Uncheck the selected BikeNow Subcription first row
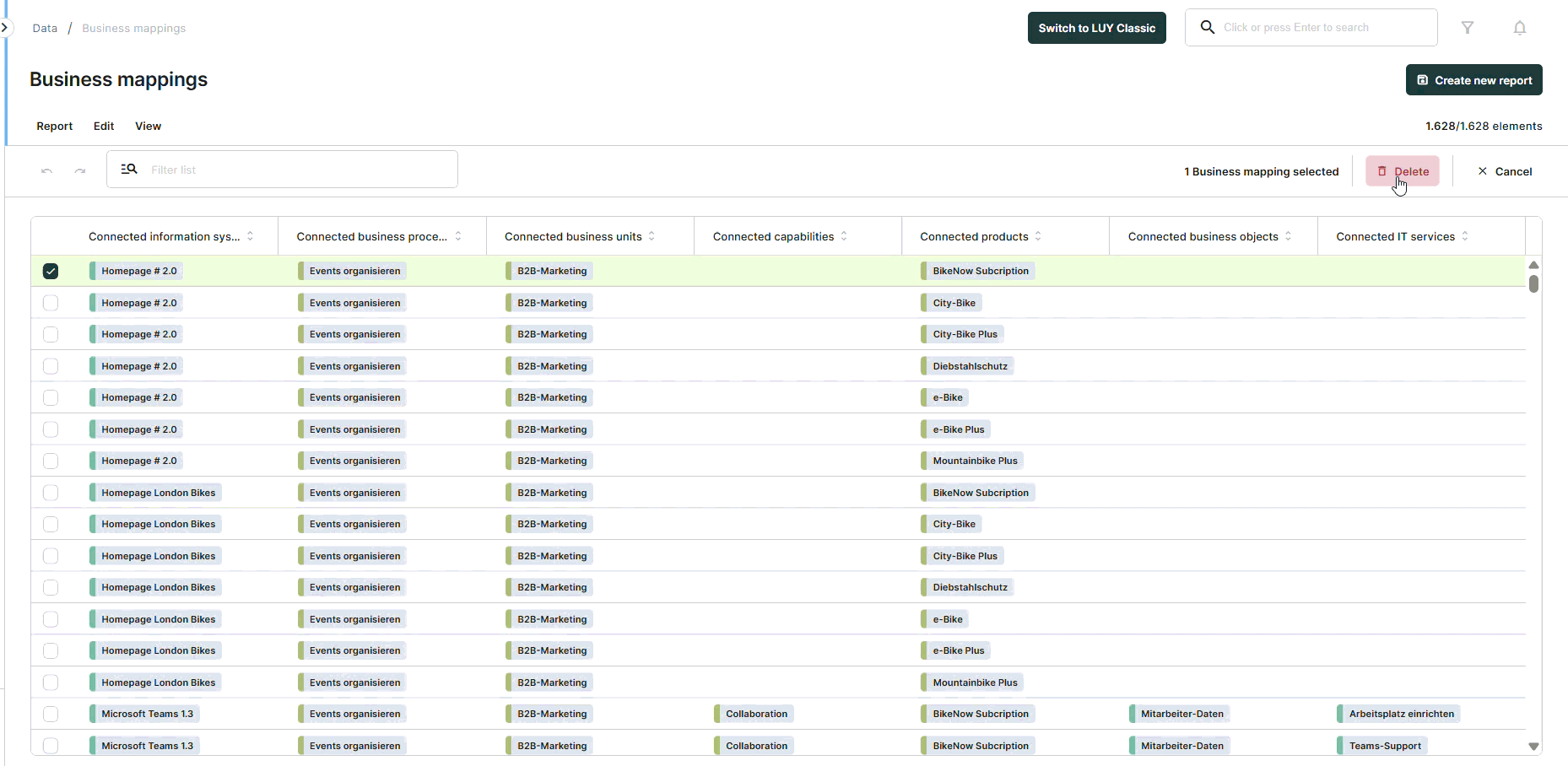 (51, 271)
